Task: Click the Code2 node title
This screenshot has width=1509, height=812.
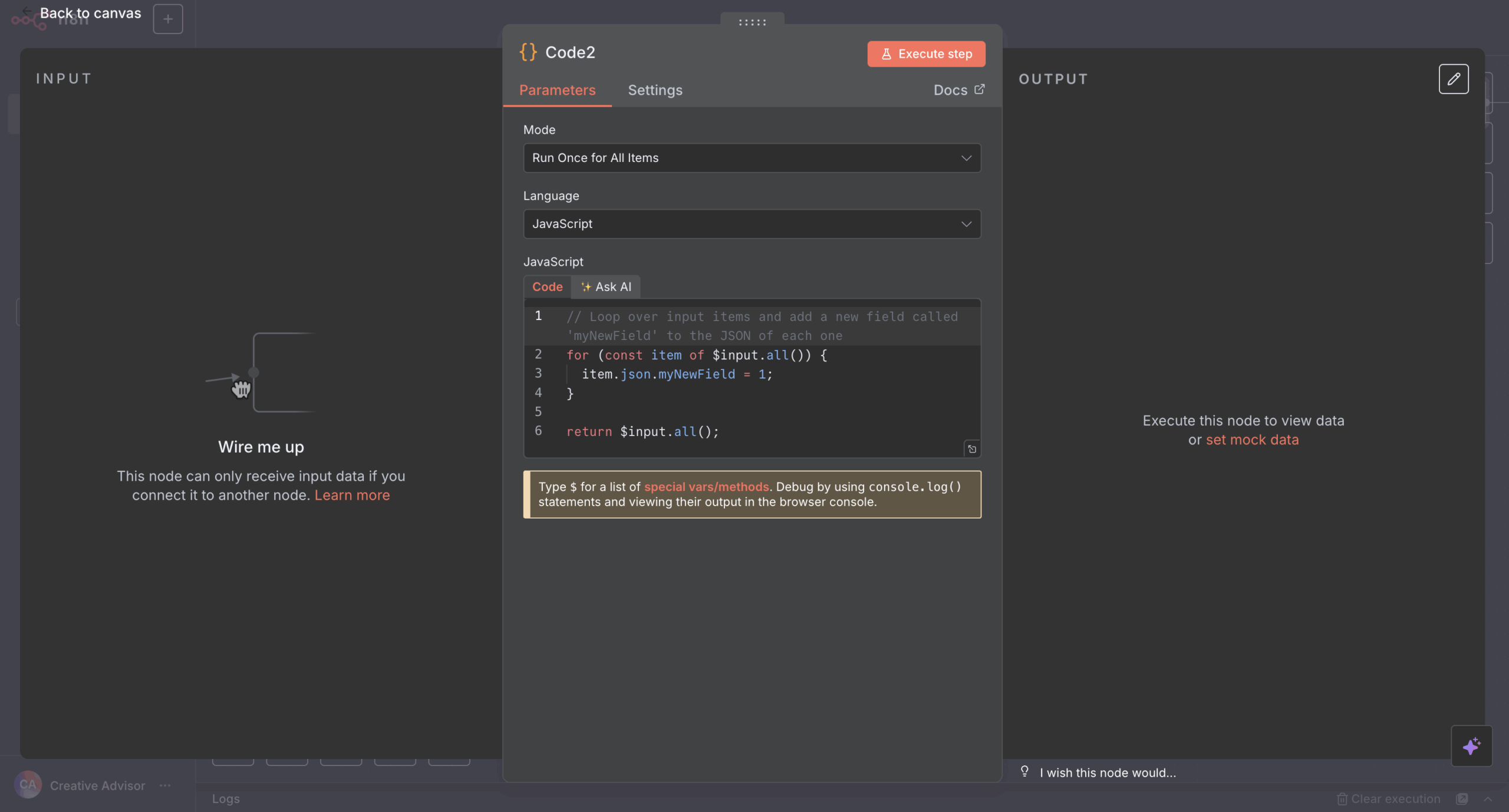Action: coord(570,52)
